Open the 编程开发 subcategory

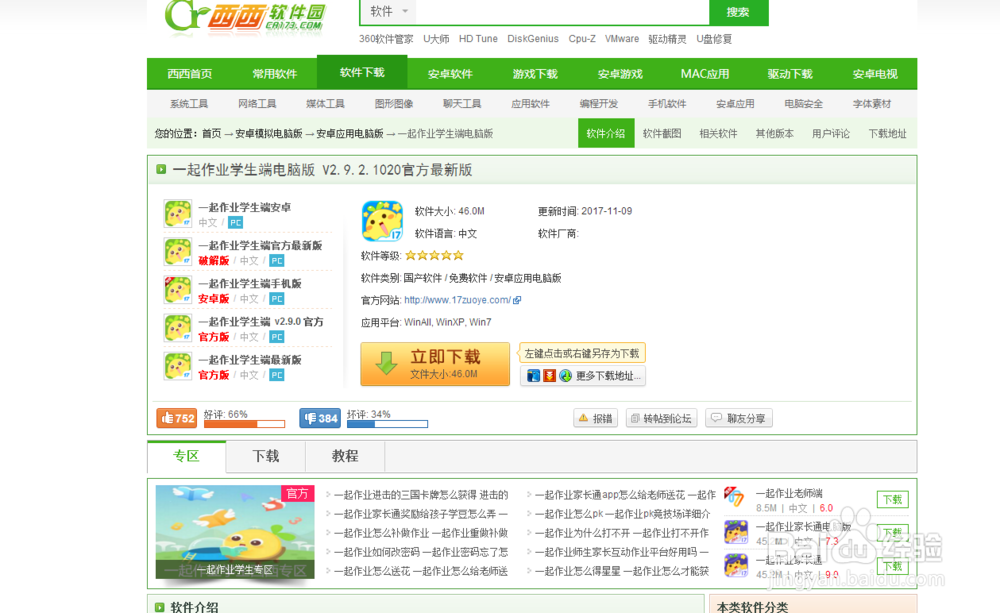point(598,104)
